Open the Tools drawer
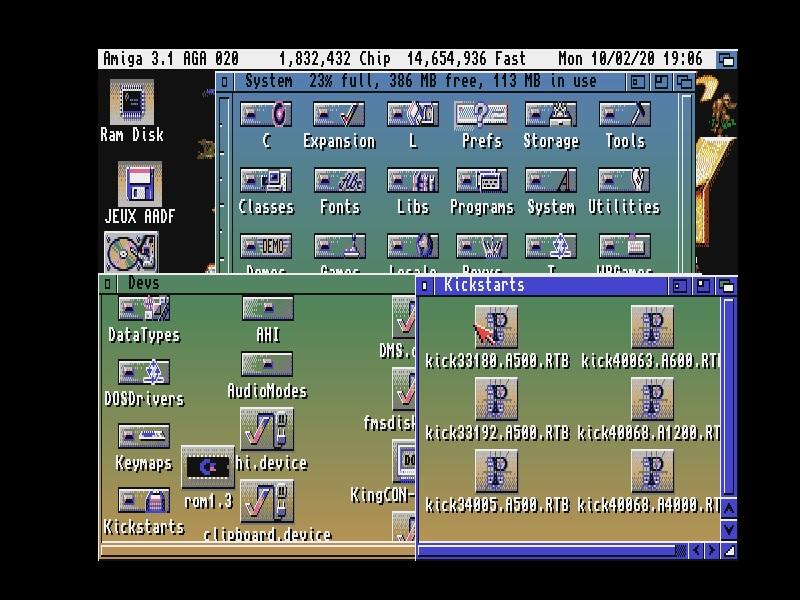This screenshot has height=600, width=800. (624, 114)
